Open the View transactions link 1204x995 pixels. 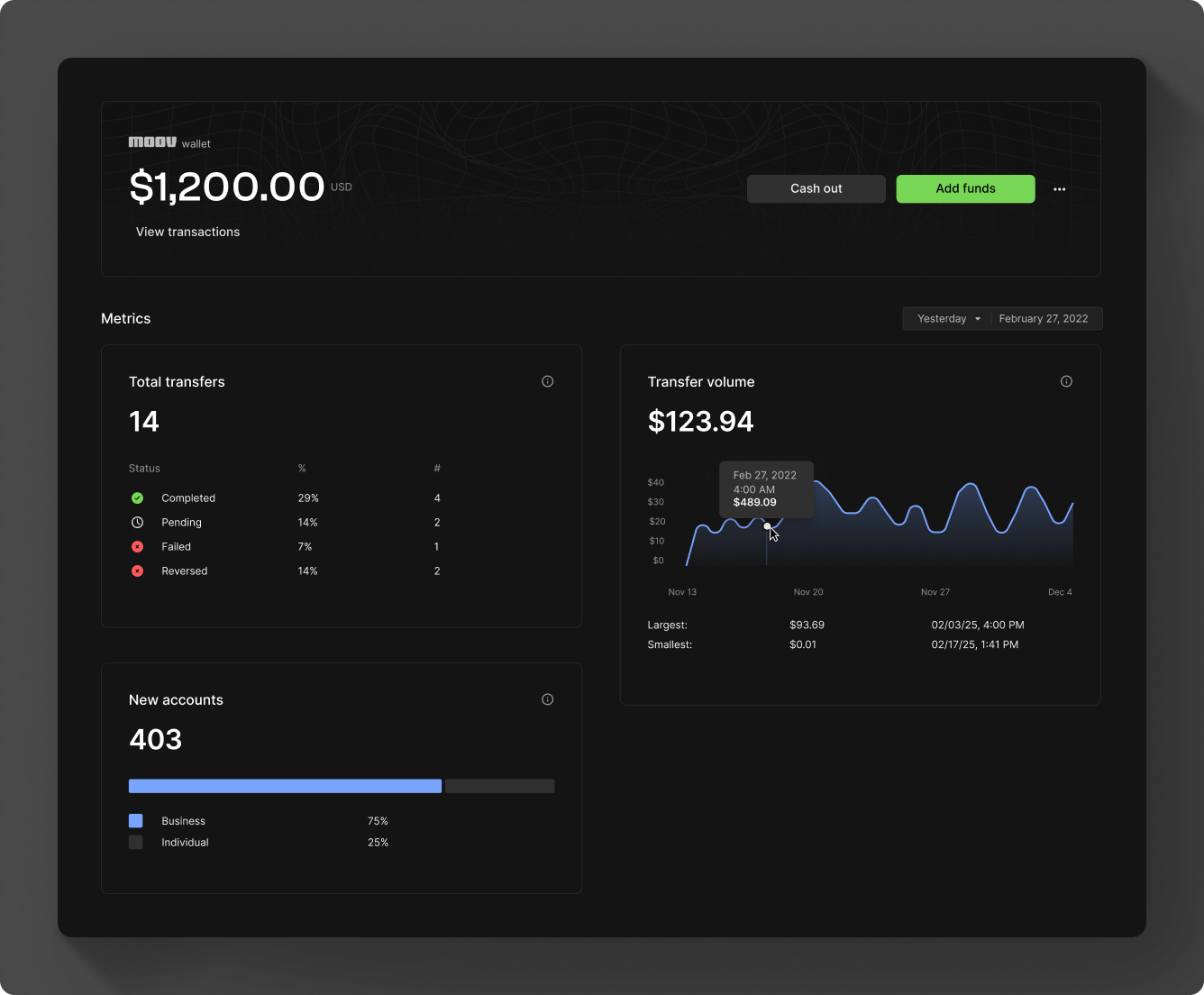pyautogui.click(x=187, y=232)
